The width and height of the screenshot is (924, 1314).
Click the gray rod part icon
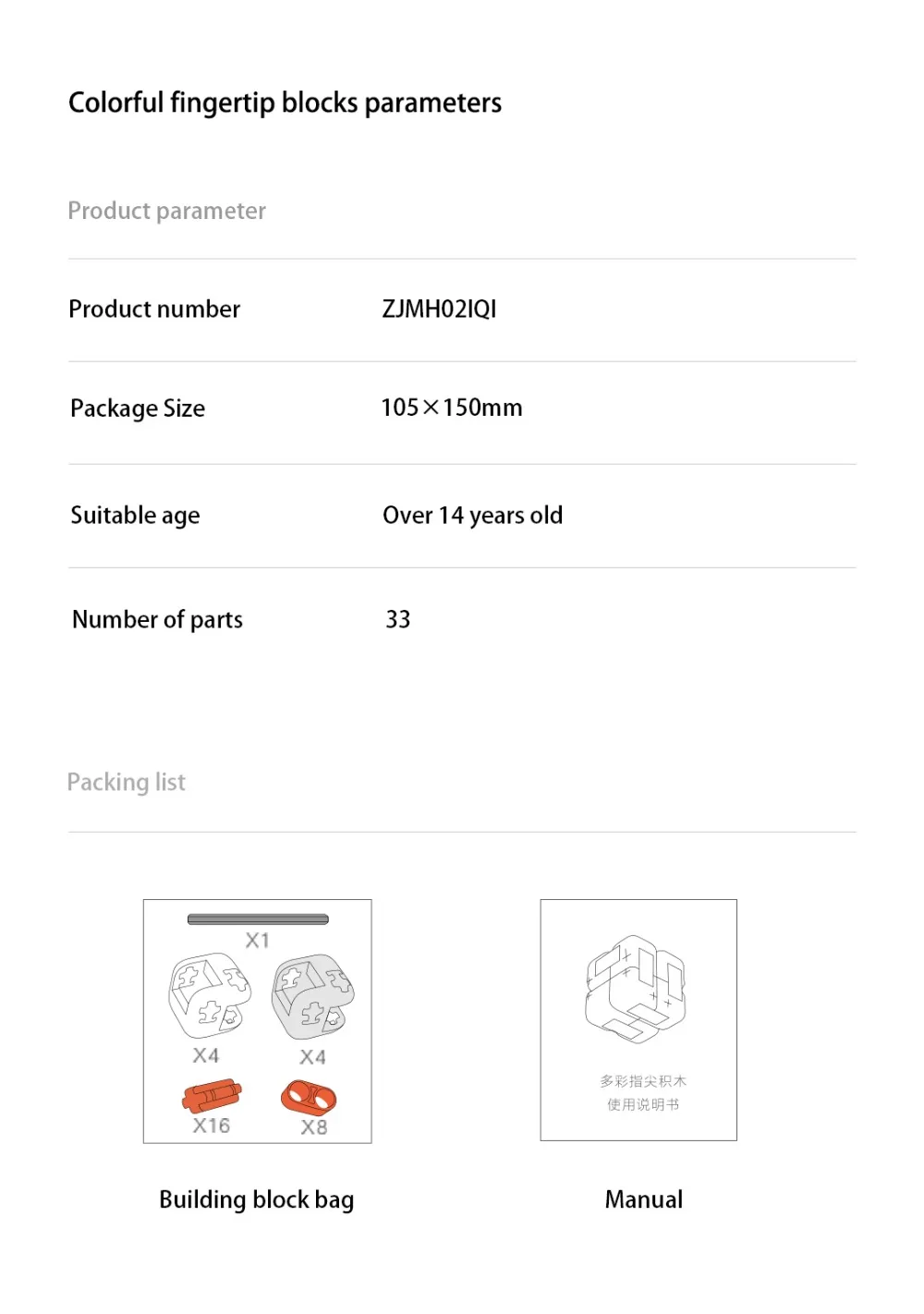(258, 919)
